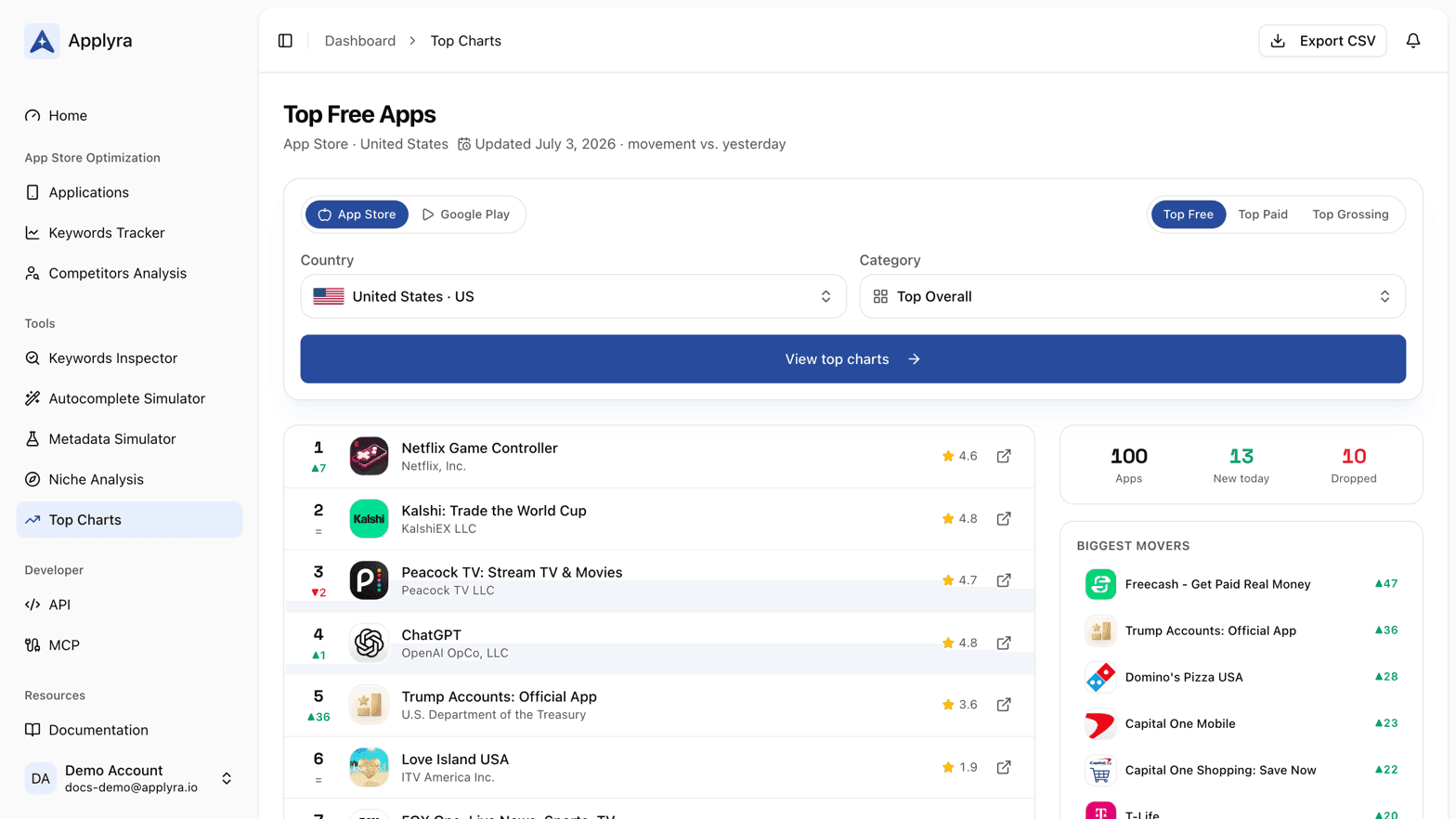Open Top Charts in the sidebar
Image resolution: width=1456 pixels, height=819 pixels.
pos(129,520)
